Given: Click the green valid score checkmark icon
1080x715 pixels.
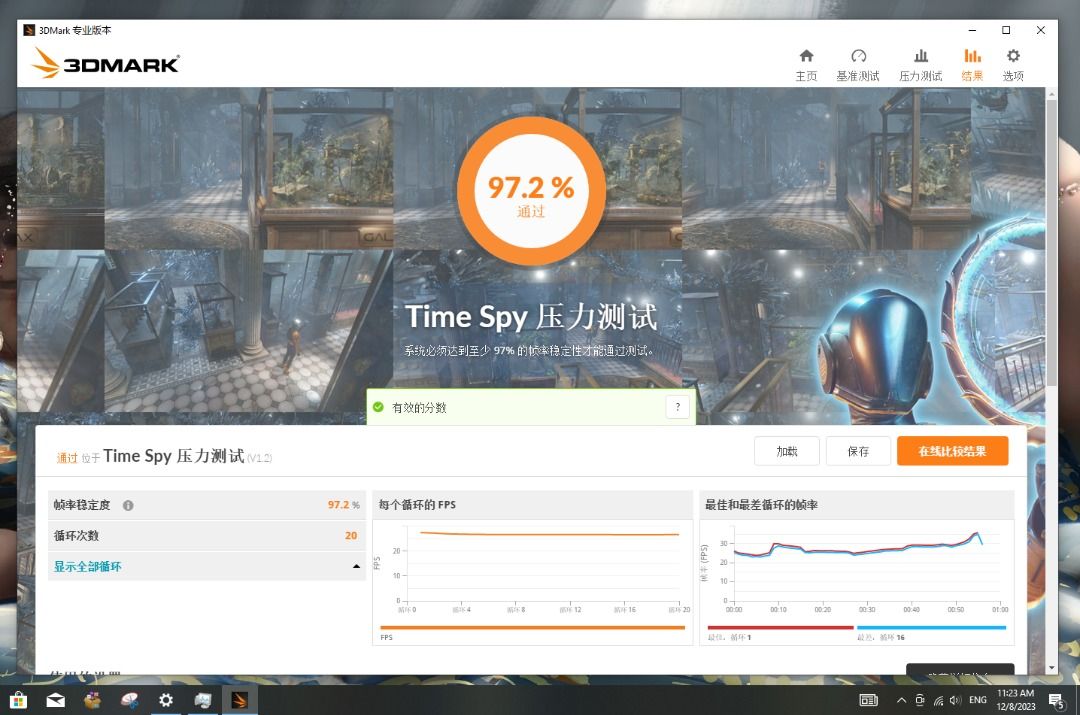Looking at the screenshot, I should tap(378, 407).
